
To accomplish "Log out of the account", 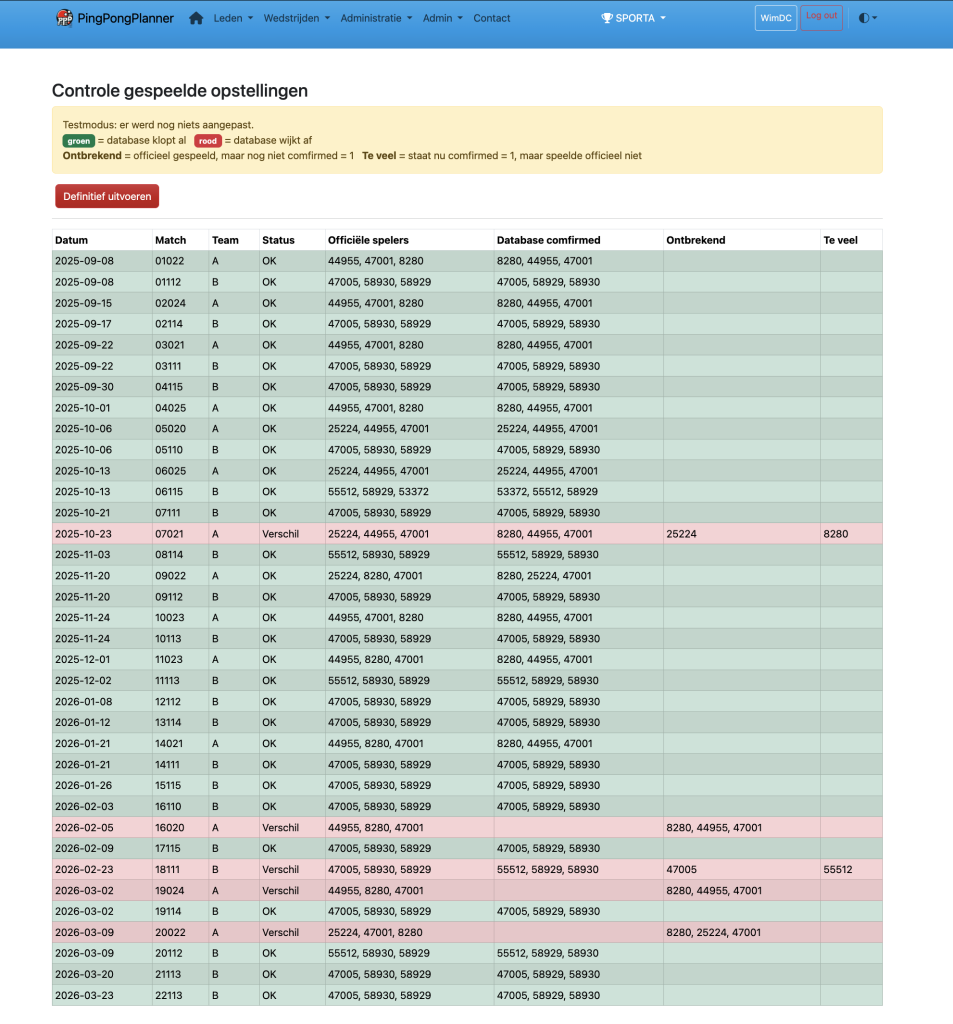I will (821, 17).
